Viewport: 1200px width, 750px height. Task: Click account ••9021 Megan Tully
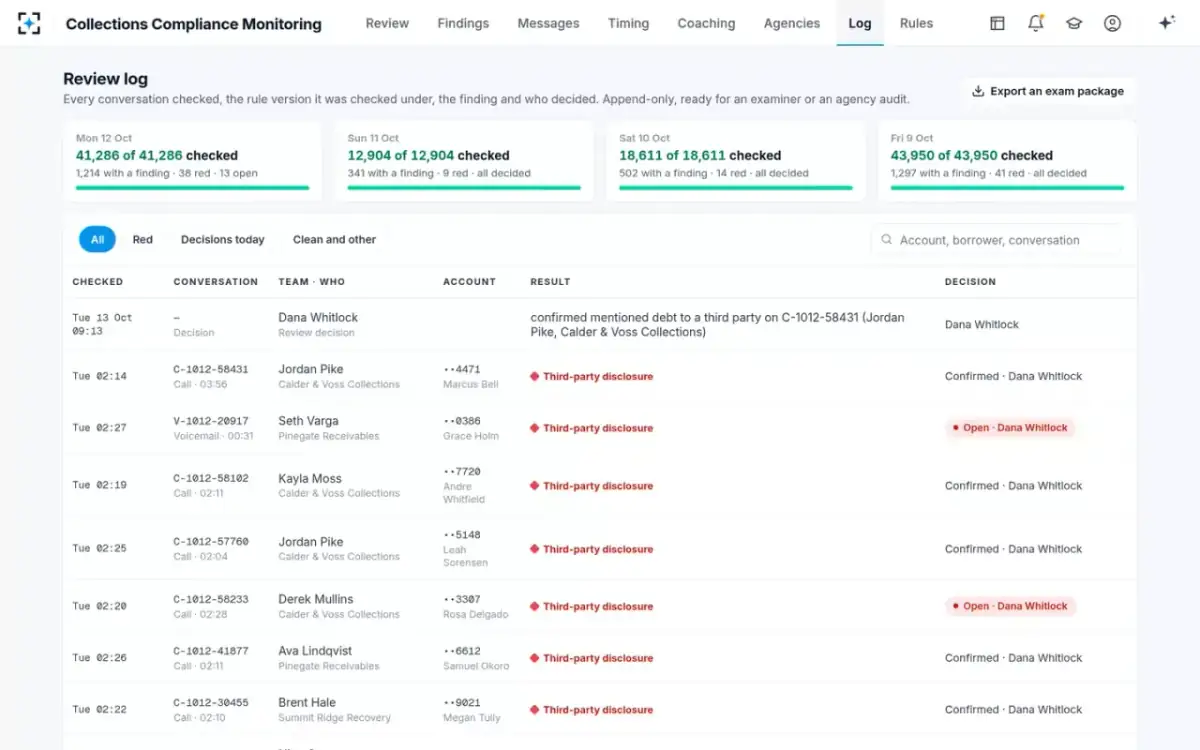473,710
